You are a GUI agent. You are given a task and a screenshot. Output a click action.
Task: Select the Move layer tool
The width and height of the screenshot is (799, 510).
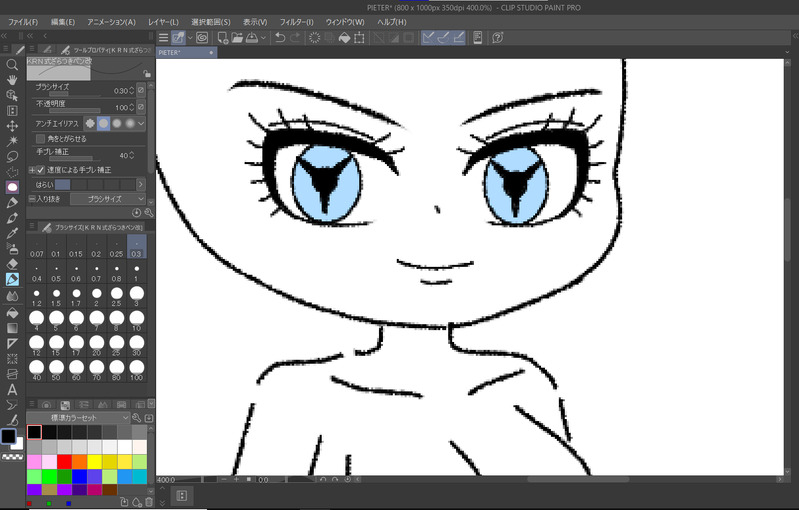[12, 126]
